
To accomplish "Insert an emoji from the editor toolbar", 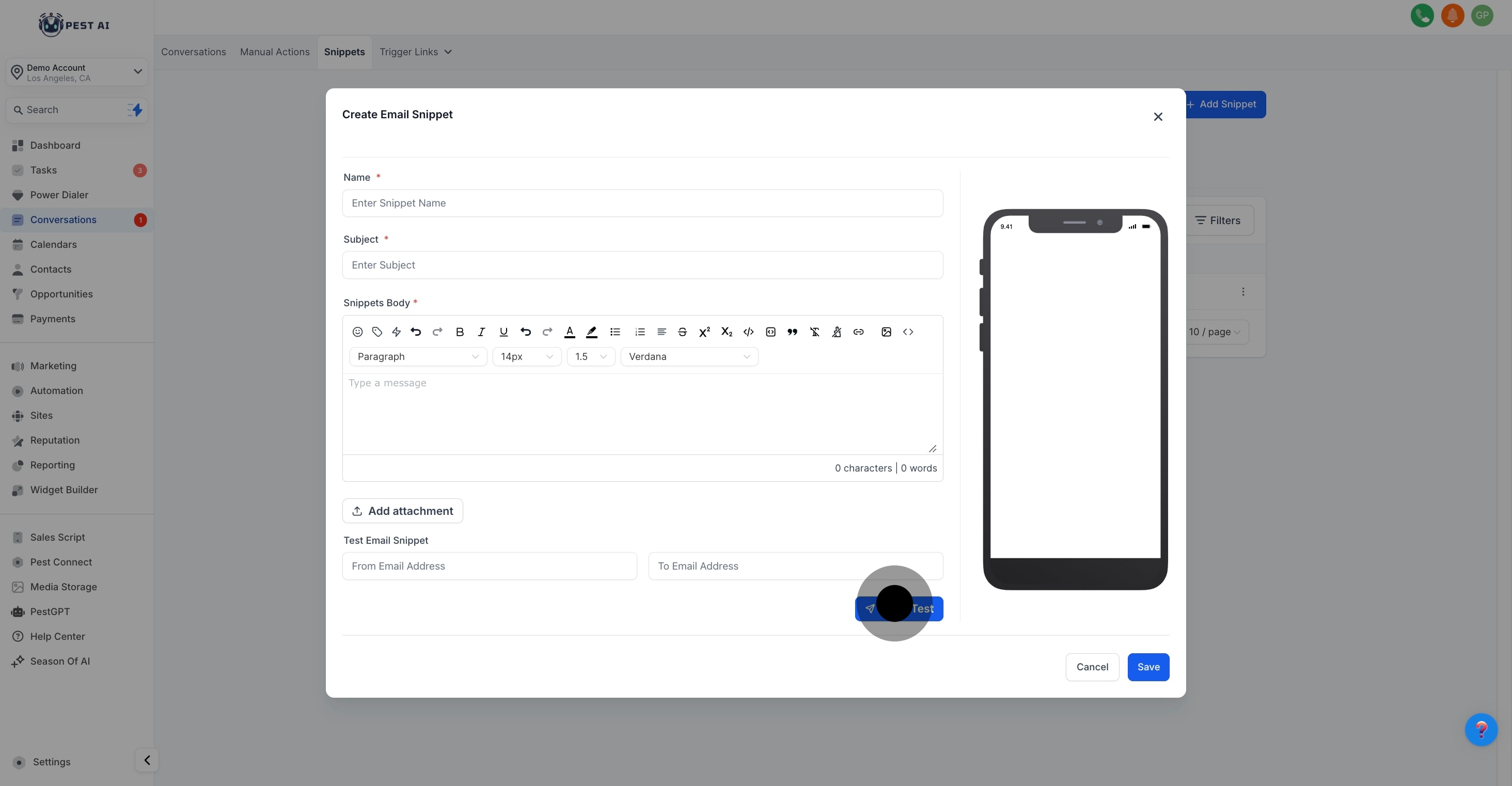I will [357, 332].
